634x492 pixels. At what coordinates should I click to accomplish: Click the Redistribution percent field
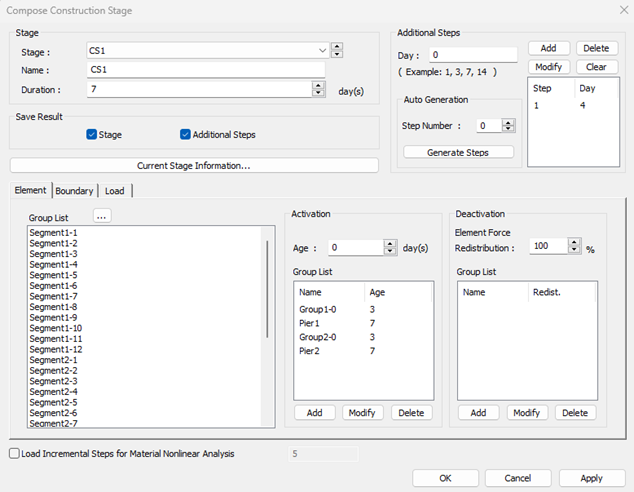[x=548, y=246]
